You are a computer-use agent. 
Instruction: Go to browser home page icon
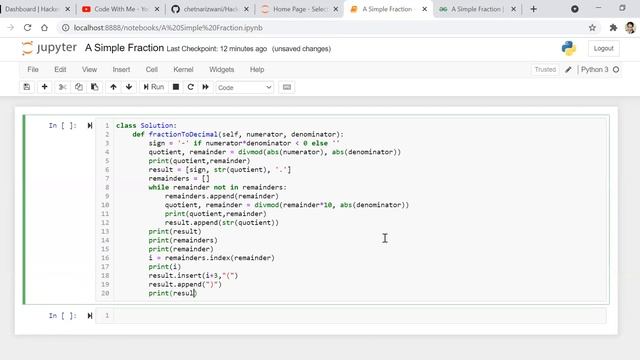pos(44,27)
